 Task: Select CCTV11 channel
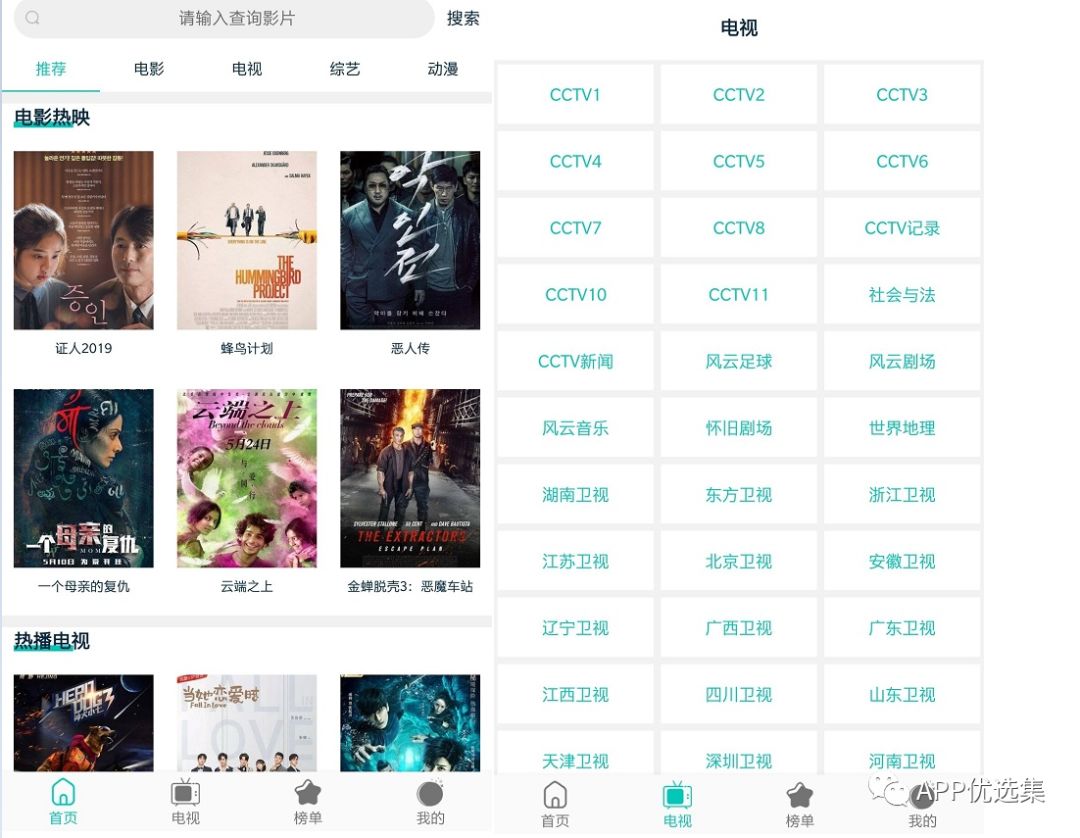click(738, 295)
